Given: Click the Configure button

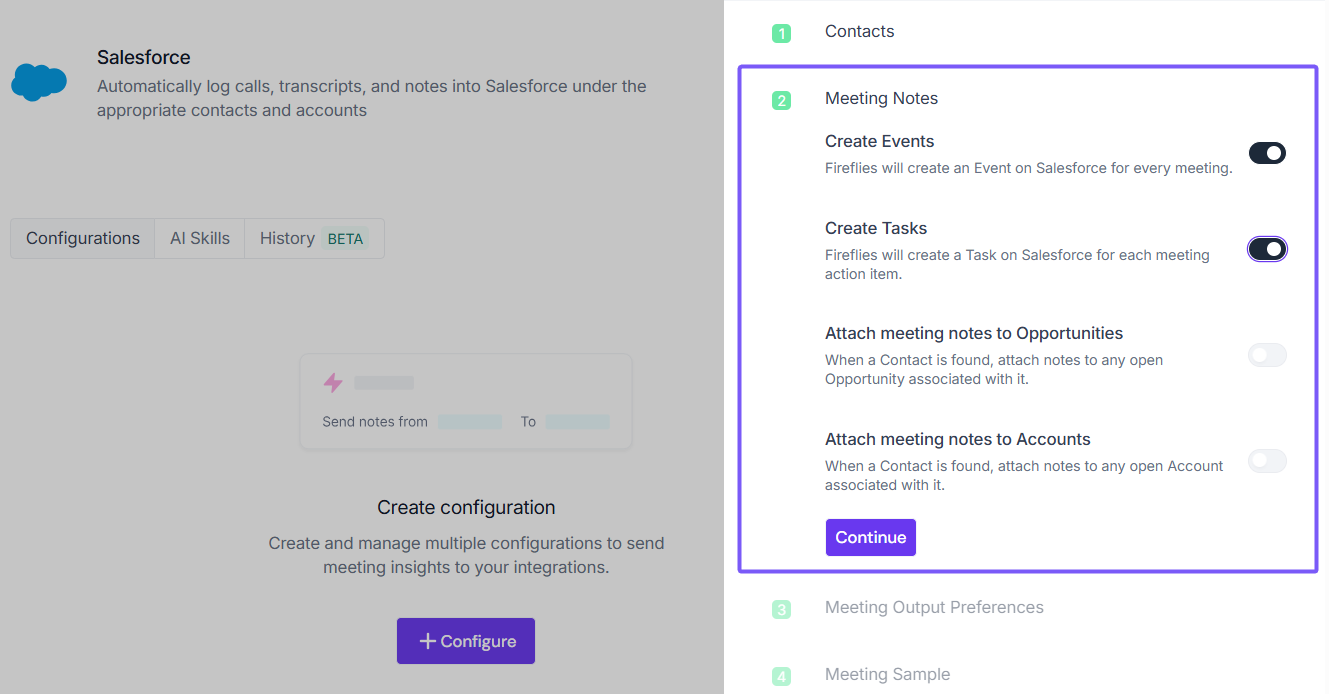Looking at the screenshot, I should (x=466, y=641).
